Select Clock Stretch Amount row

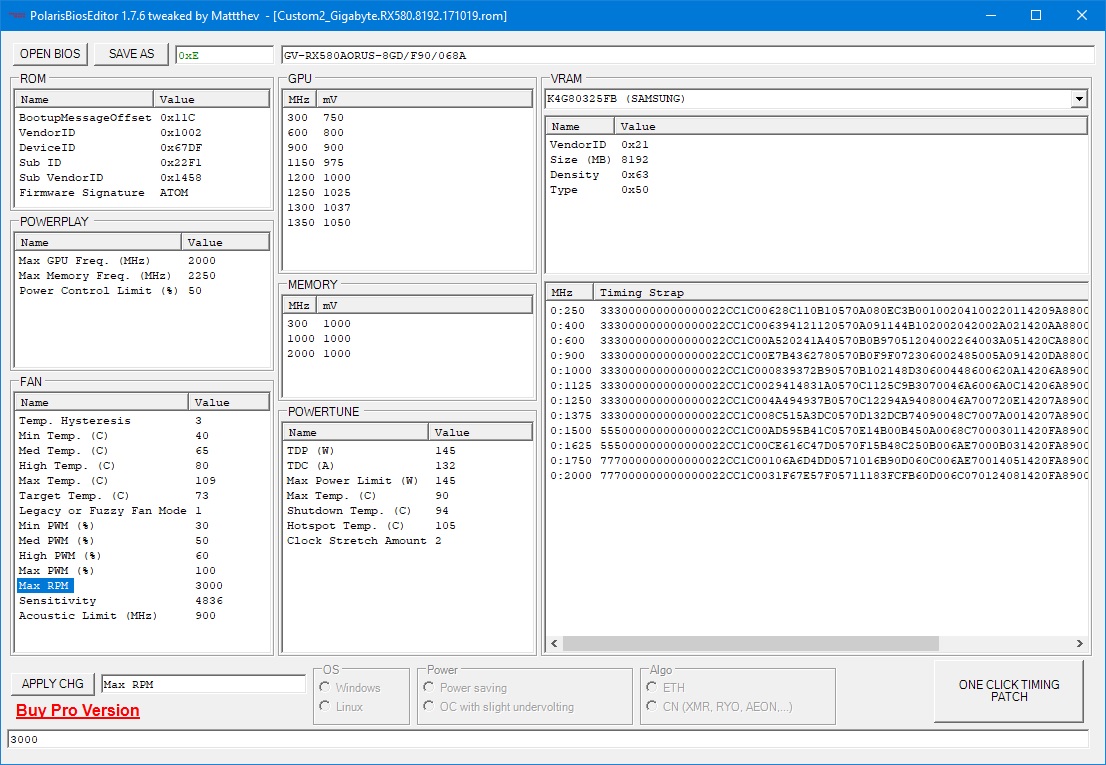point(407,541)
